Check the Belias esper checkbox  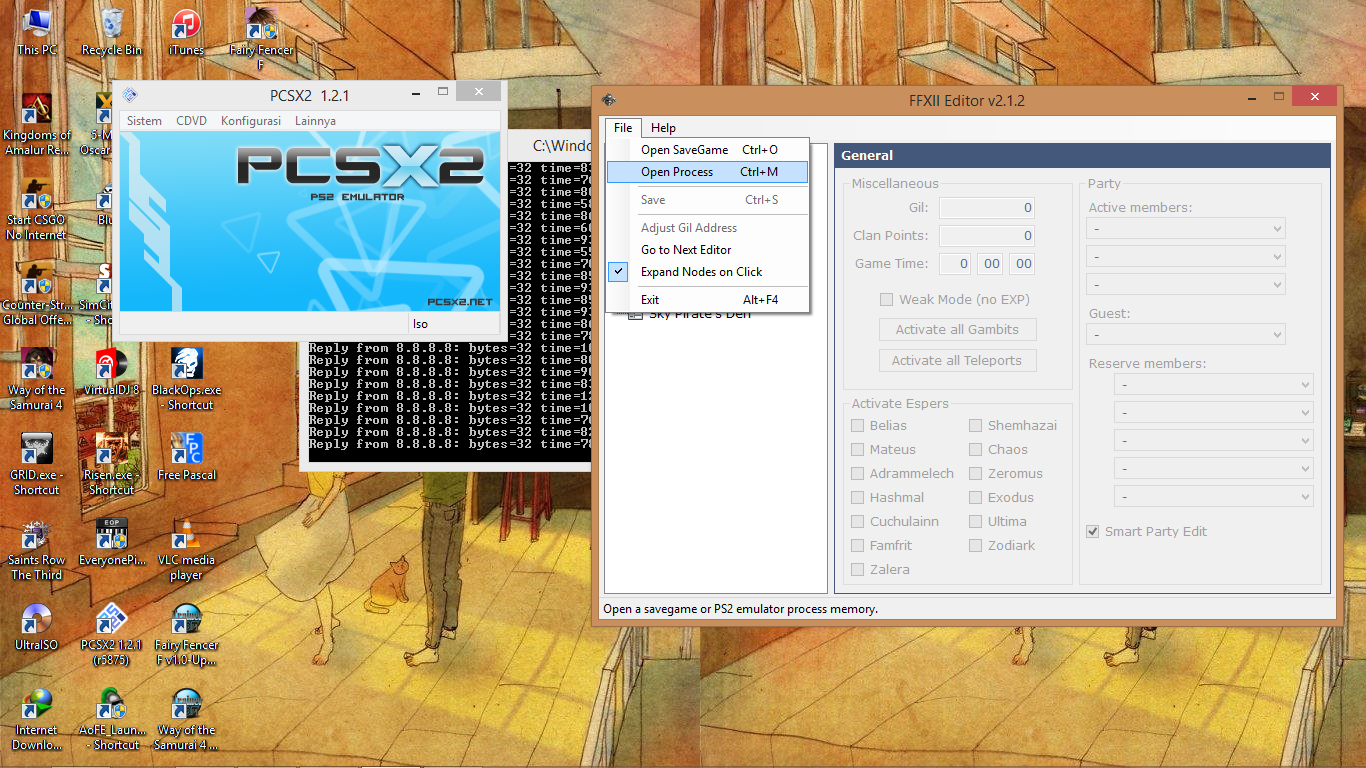pos(857,425)
